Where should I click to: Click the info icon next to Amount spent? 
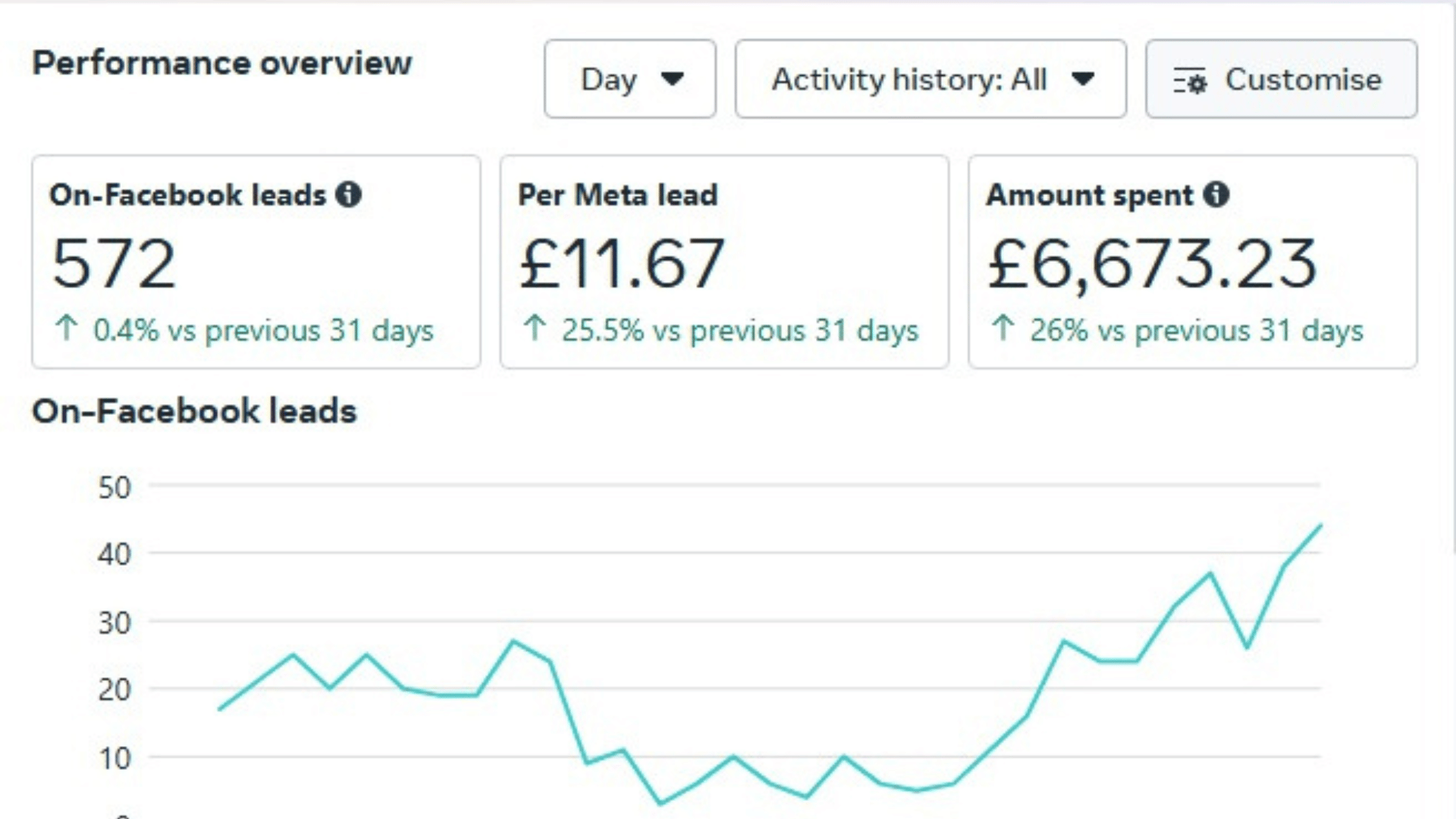(x=1216, y=195)
